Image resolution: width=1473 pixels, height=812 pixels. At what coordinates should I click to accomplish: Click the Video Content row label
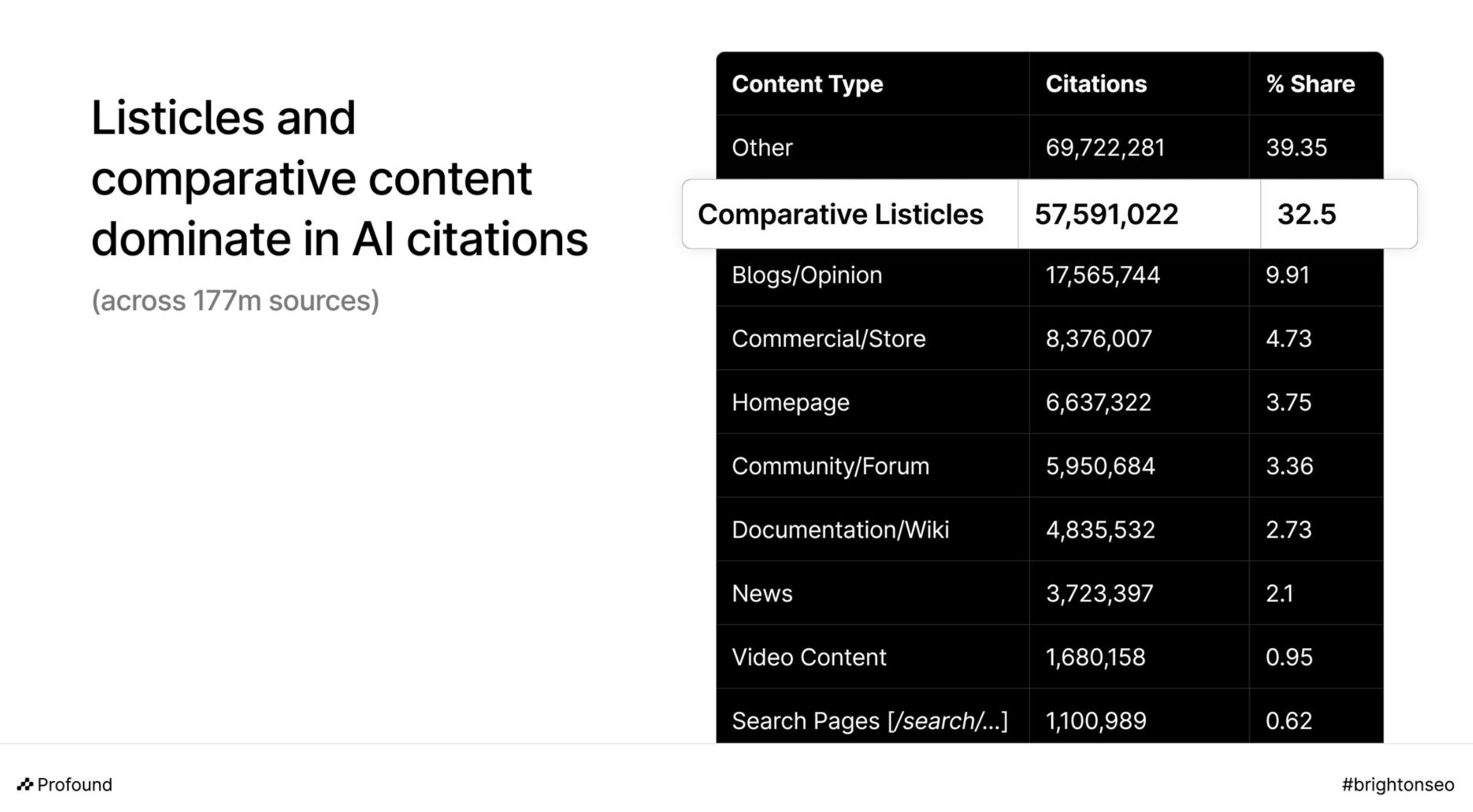tap(808, 657)
